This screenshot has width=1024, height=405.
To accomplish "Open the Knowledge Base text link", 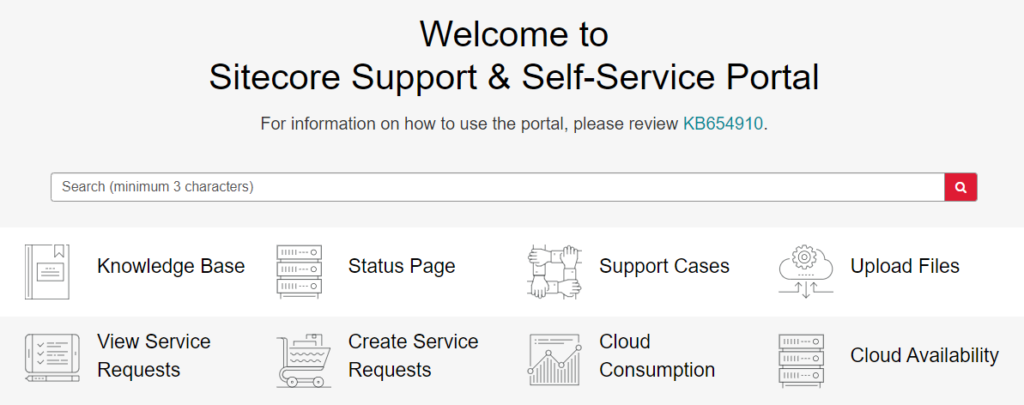I will (x=171, y=266).
